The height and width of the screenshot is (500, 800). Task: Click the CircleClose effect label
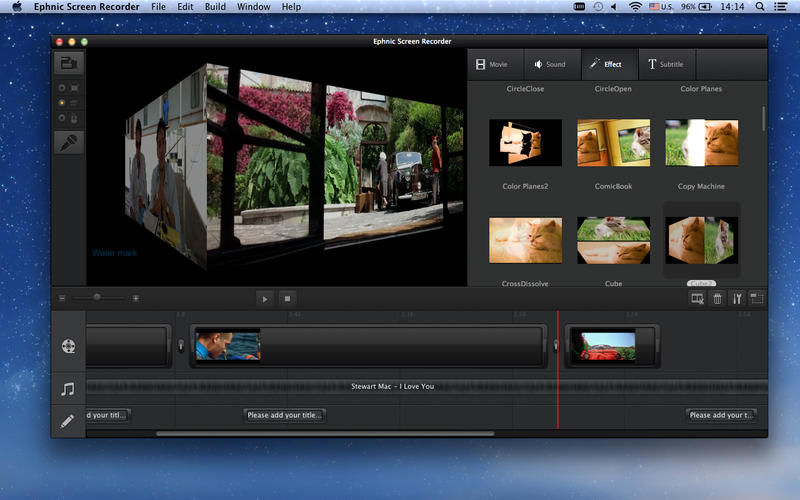525,89
